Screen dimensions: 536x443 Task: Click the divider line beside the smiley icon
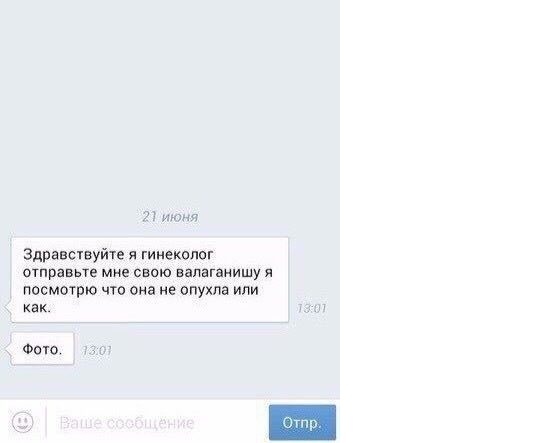(46, 422)
